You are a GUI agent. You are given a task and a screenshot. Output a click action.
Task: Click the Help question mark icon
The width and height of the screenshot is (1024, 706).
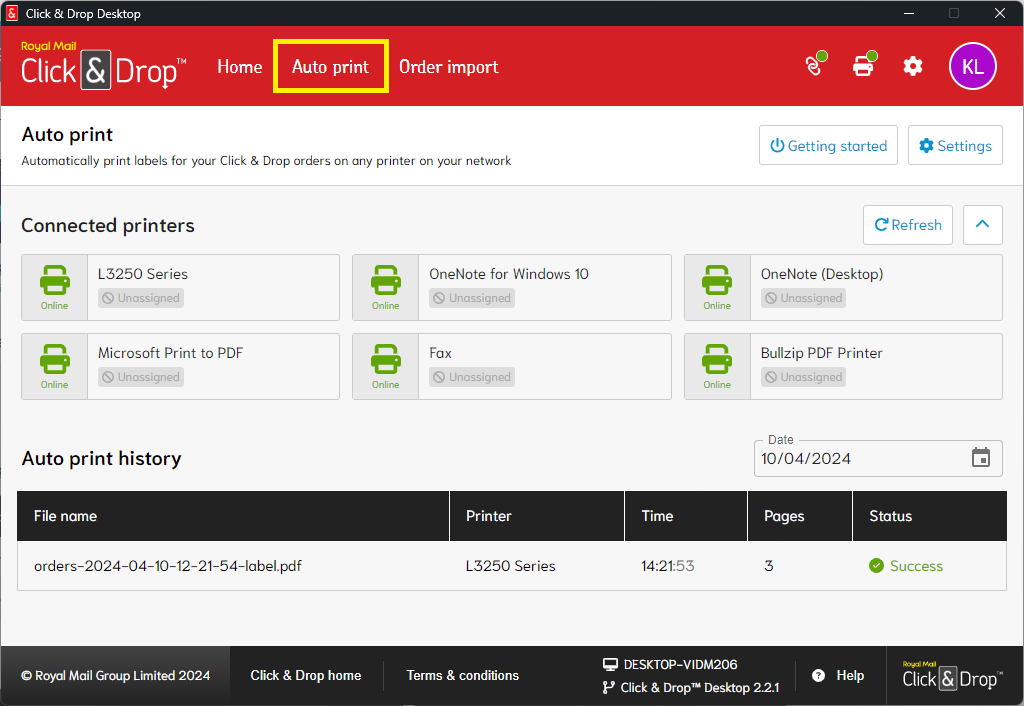818,675
